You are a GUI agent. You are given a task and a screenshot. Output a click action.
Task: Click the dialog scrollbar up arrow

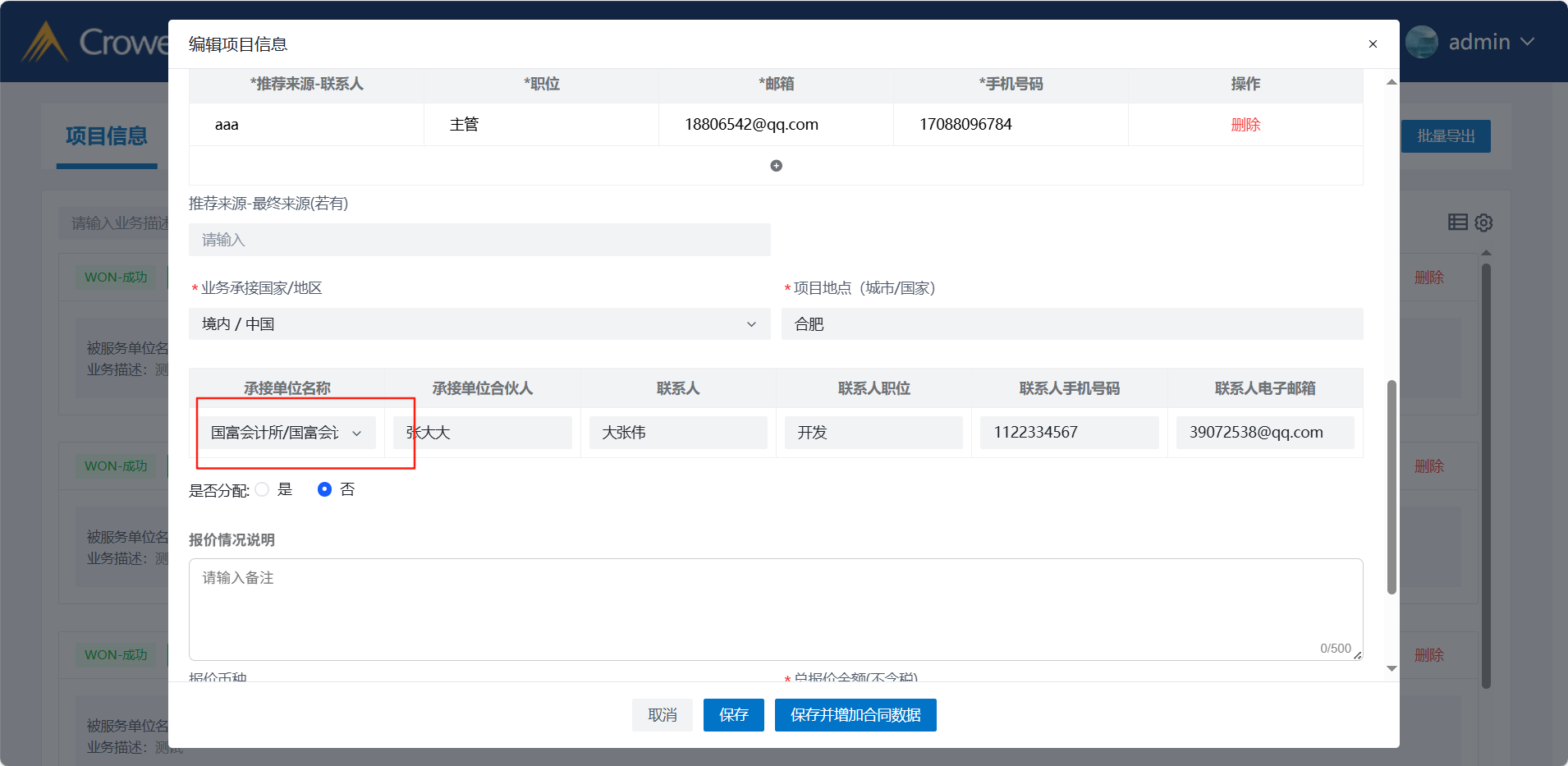pos(1391,82)
